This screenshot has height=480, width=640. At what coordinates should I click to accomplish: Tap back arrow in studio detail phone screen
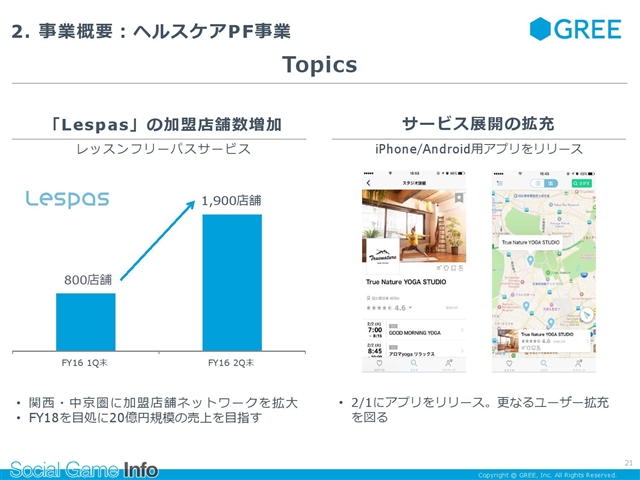click(x=369, y=183)
